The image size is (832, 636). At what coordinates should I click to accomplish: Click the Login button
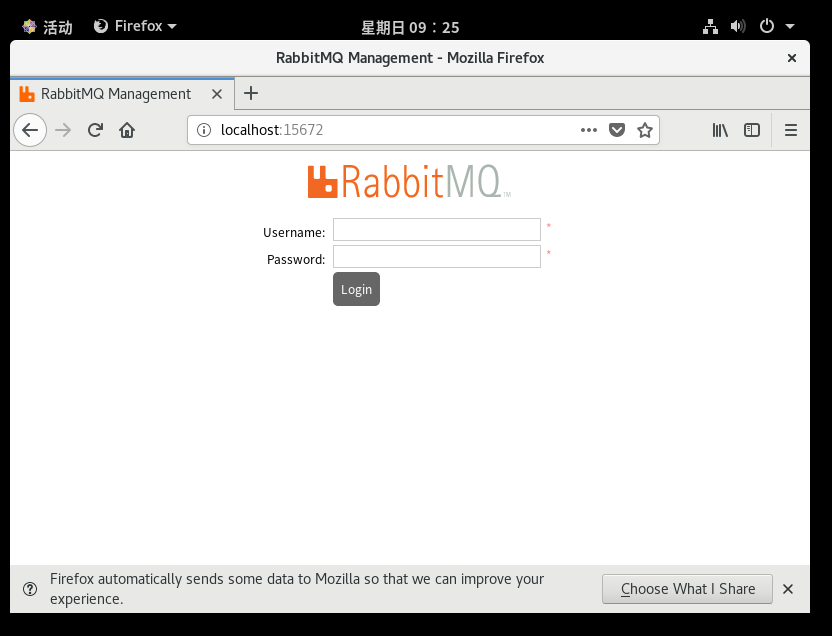click(x=357, y=289)
